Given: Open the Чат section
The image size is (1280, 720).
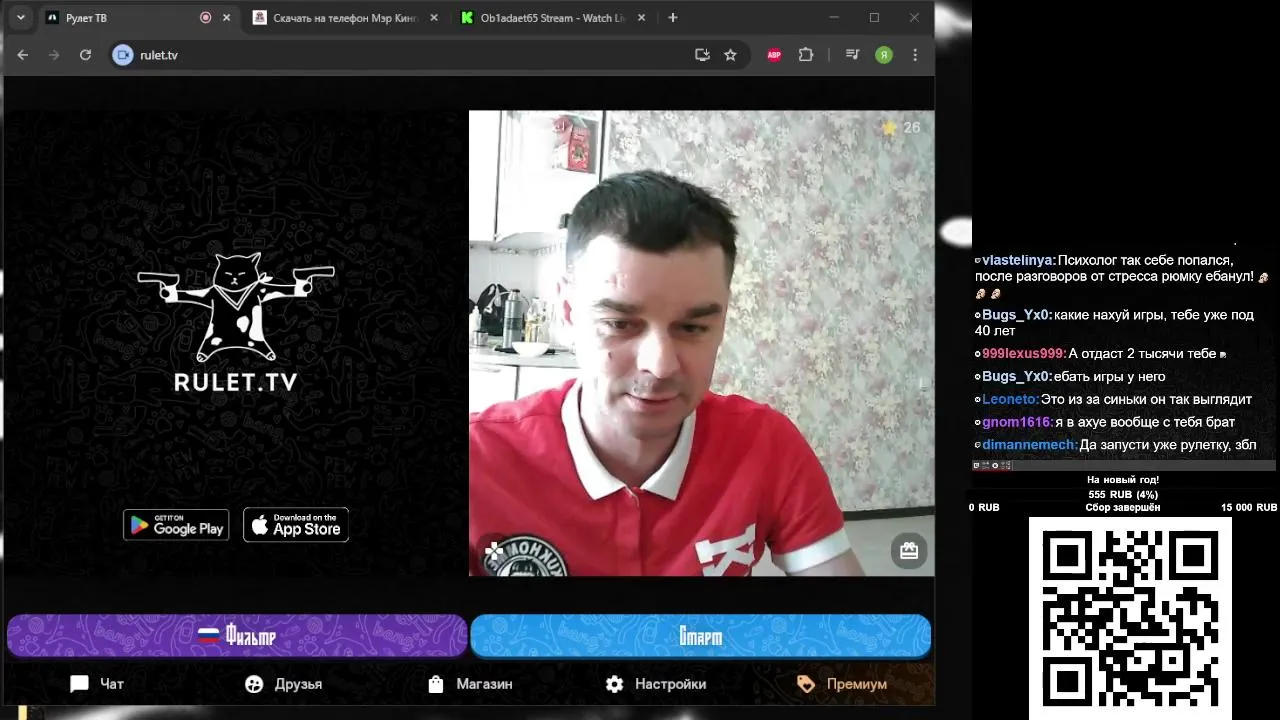Looking at the screenshot, I should coord(97,684).
